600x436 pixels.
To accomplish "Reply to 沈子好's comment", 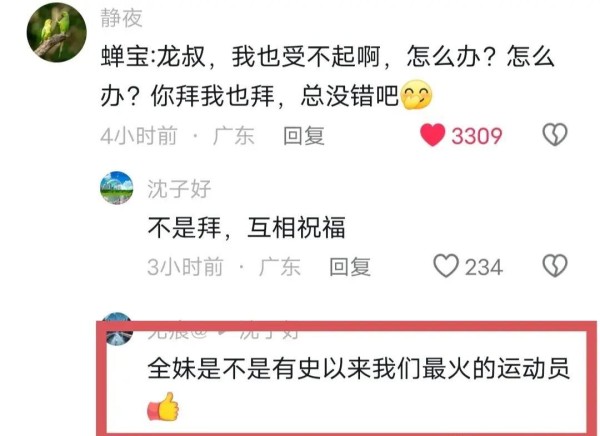I will [350, 267].
